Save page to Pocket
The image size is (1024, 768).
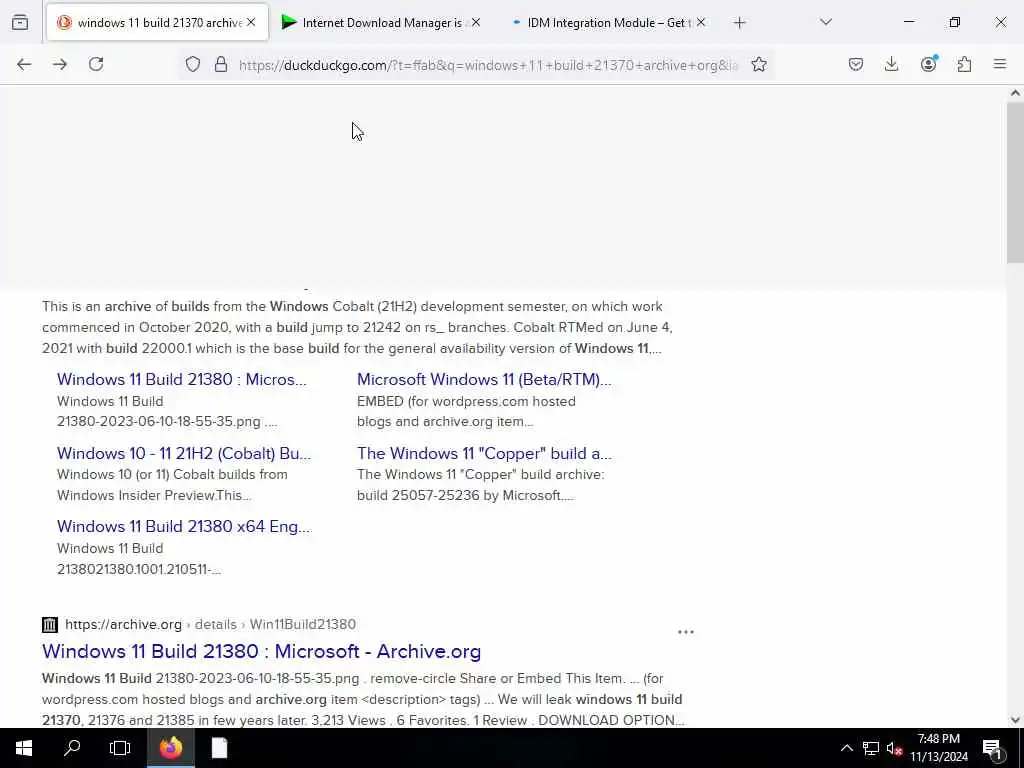tap(856, 64)
